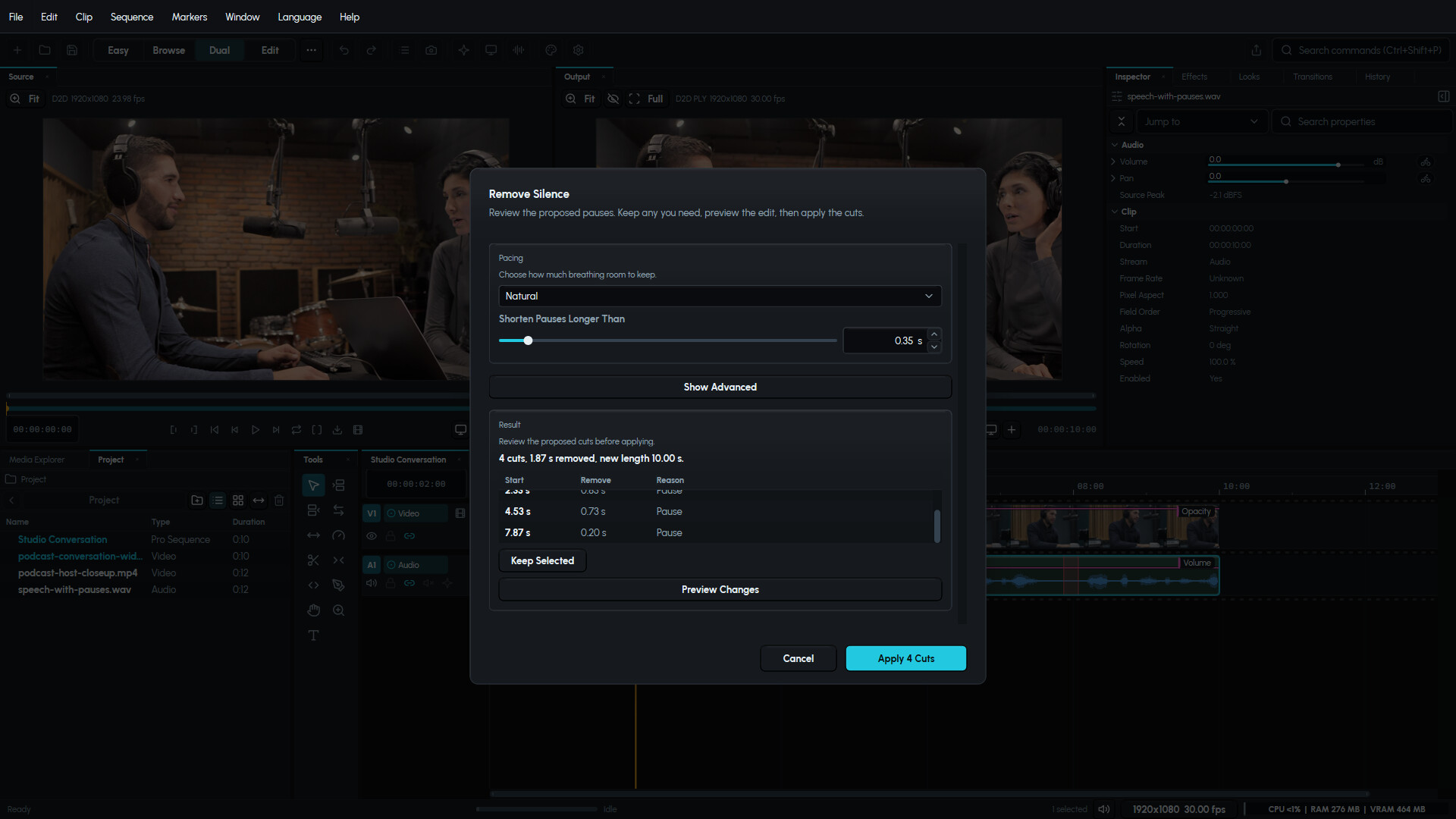Click the sparkle effects icon in toolbar
This screenshot has width=1456, height=819.
click(463, 50)
